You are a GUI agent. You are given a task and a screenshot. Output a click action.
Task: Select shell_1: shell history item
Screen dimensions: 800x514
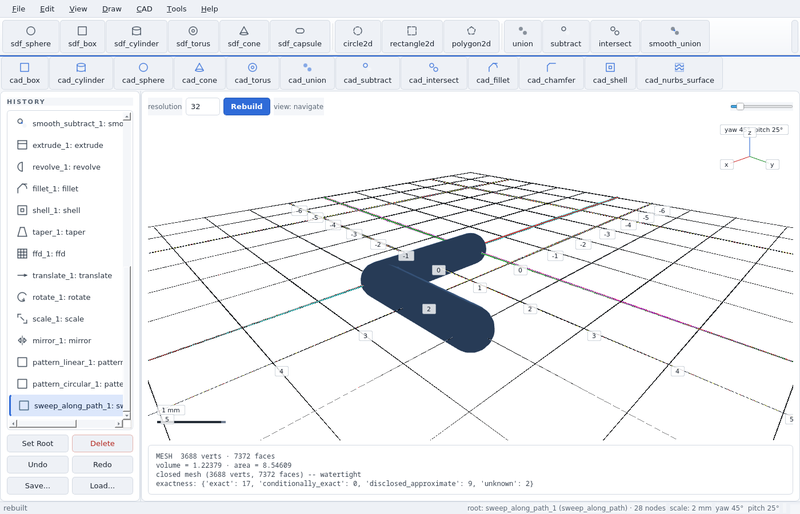click(66, 210)
